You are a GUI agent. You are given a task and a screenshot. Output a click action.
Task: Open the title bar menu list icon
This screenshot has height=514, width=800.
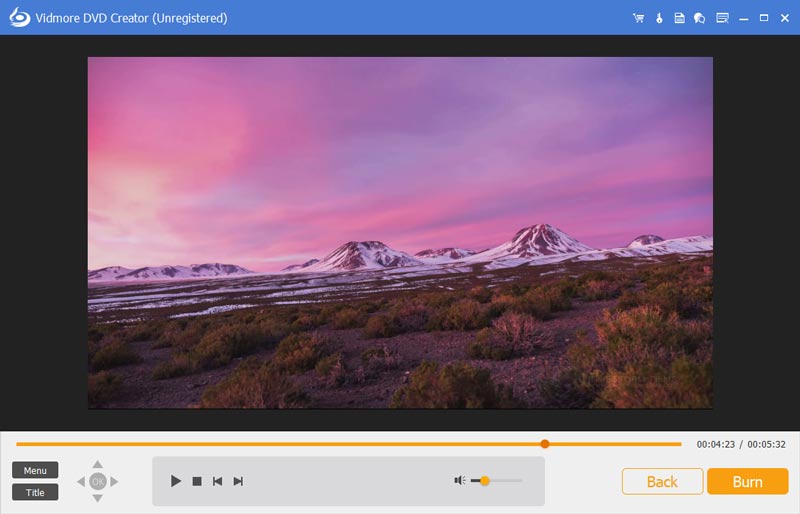click(x=722, y=18)
